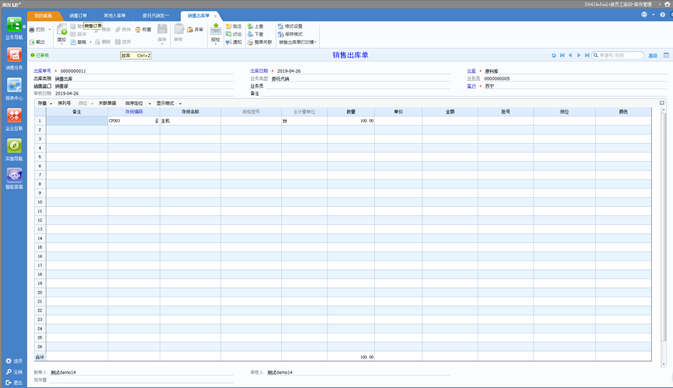
Task: Click the CP003 inventory code cell
Action: point(134,121)
